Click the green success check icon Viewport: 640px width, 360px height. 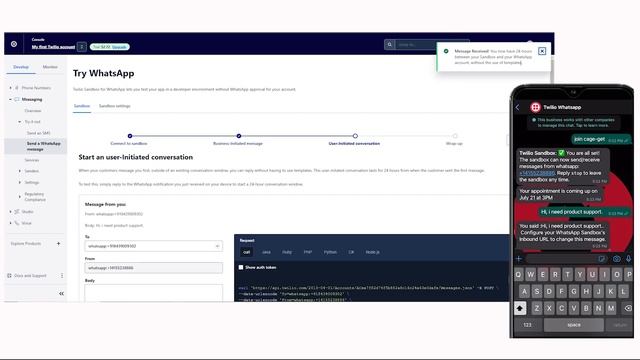446,51
